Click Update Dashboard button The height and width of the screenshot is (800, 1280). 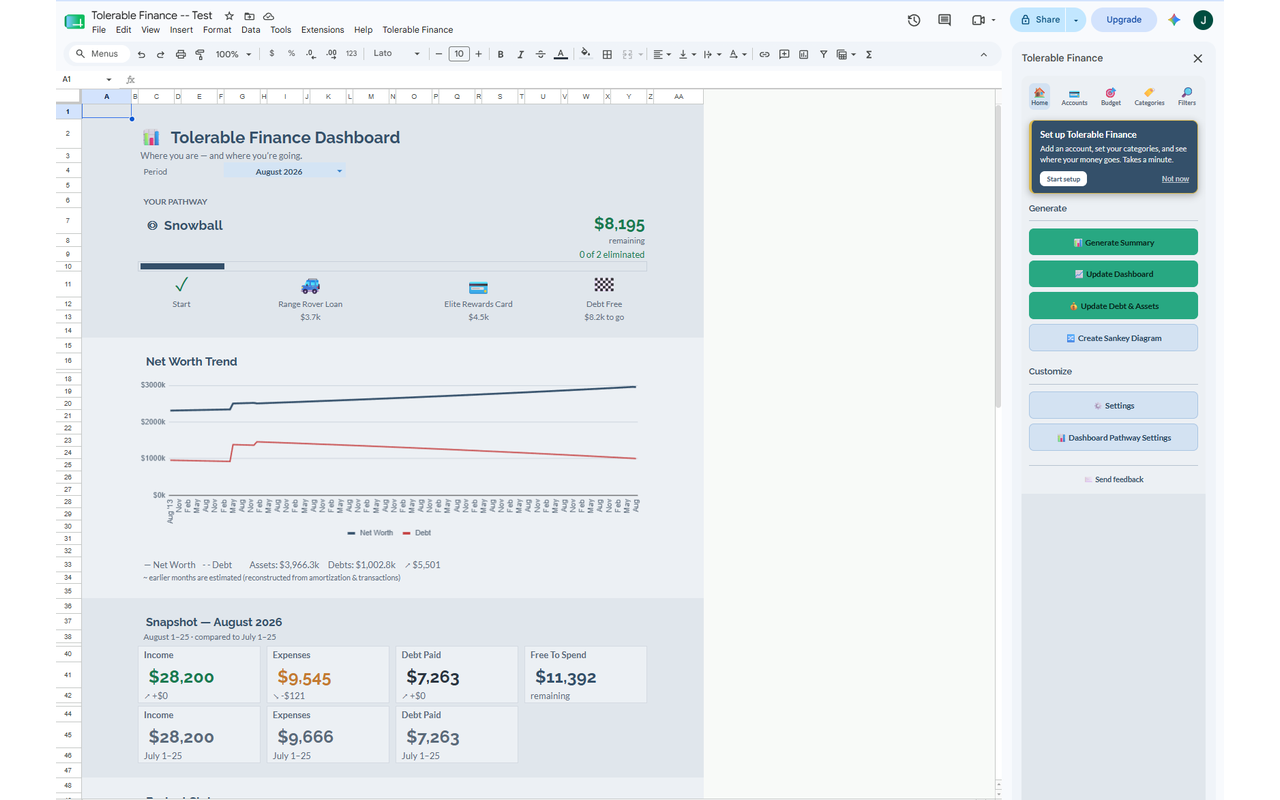1113,274
